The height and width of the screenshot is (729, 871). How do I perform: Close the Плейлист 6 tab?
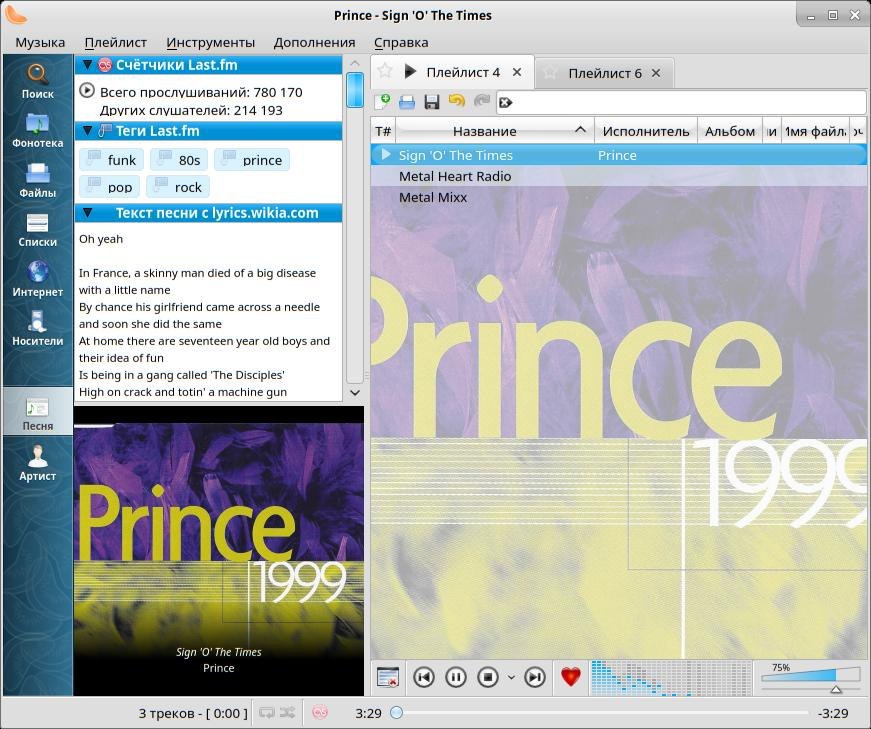point(656,73)
